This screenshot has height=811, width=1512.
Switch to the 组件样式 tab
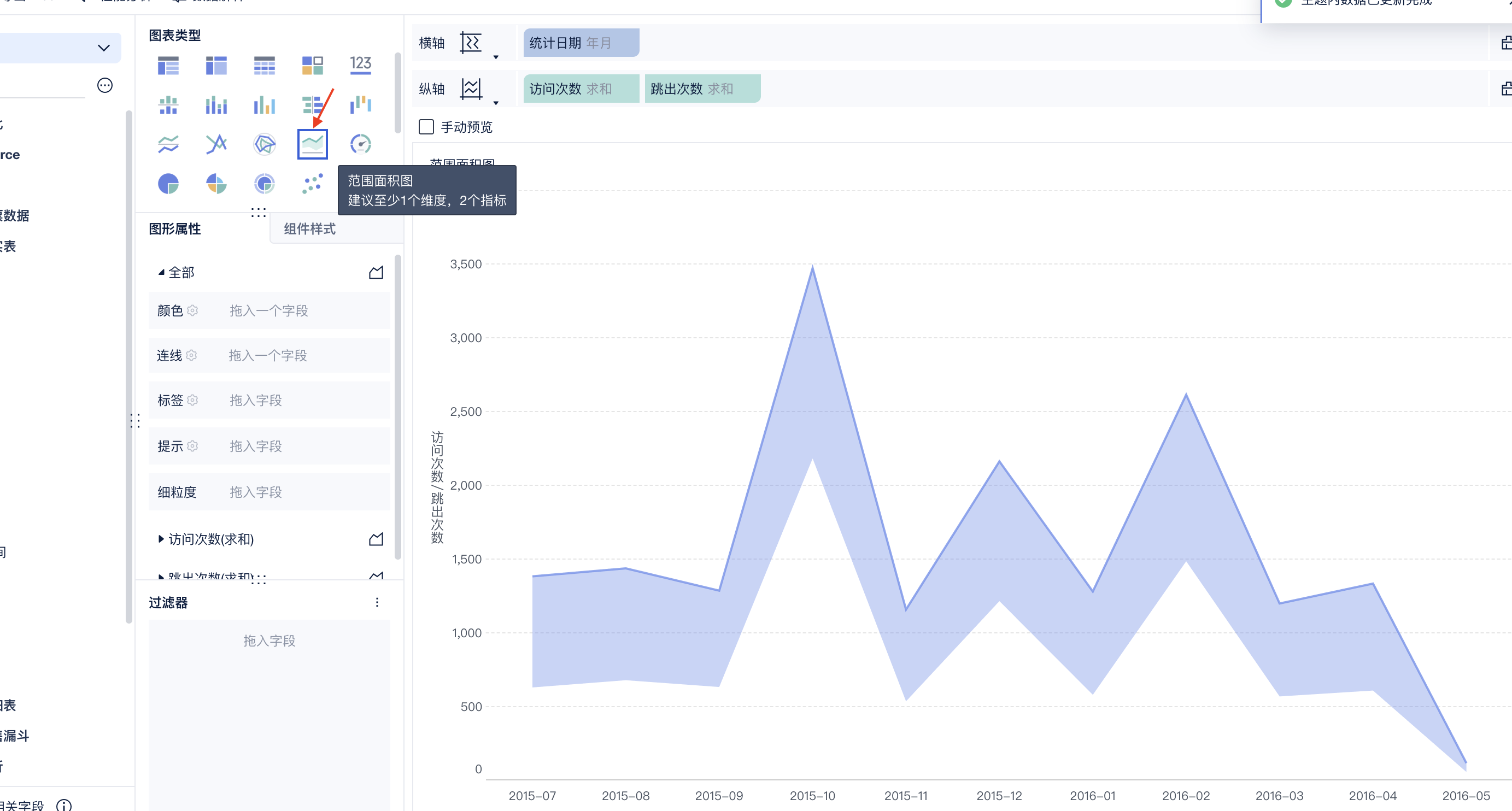(x=309, y=229)
